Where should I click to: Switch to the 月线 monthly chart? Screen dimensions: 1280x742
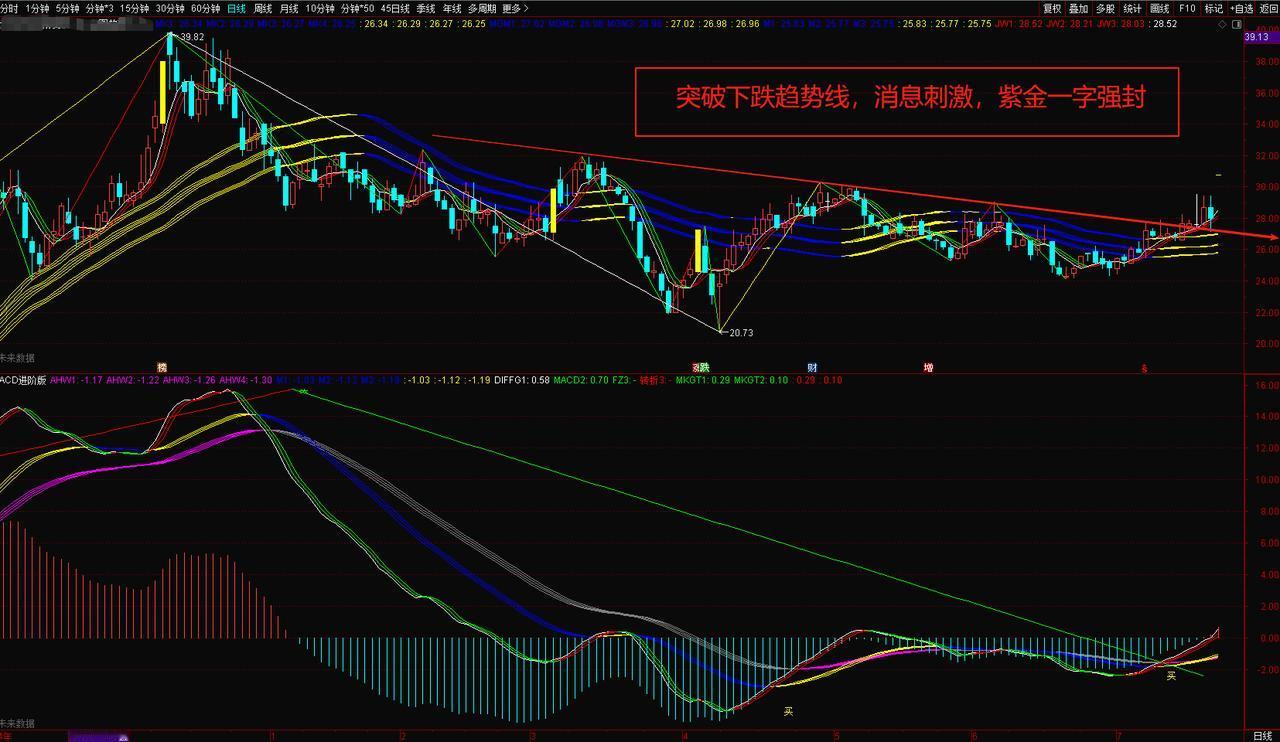[290, 8]
